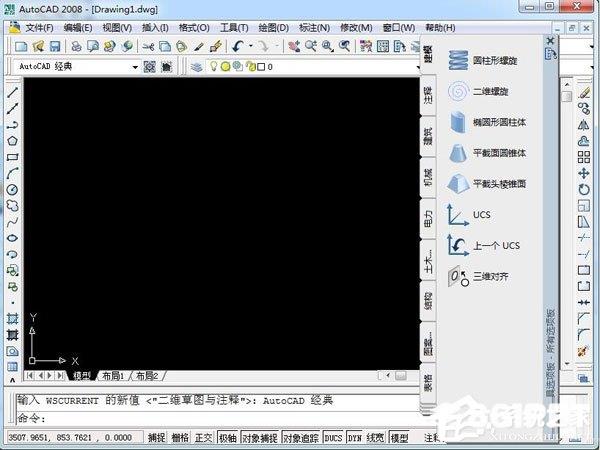The image size is (600, 450).
Task: Click the Save icon
Action: pos(55,47)
